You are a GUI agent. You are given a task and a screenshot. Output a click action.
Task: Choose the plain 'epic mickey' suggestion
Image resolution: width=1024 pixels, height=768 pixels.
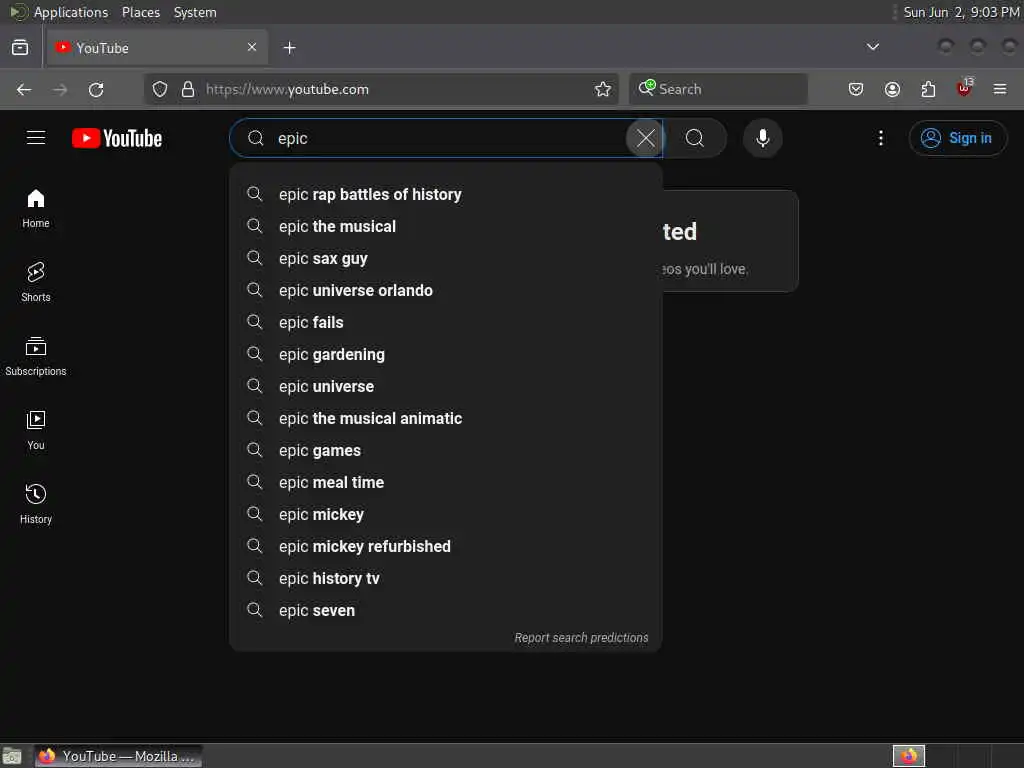tap(445, 515)
